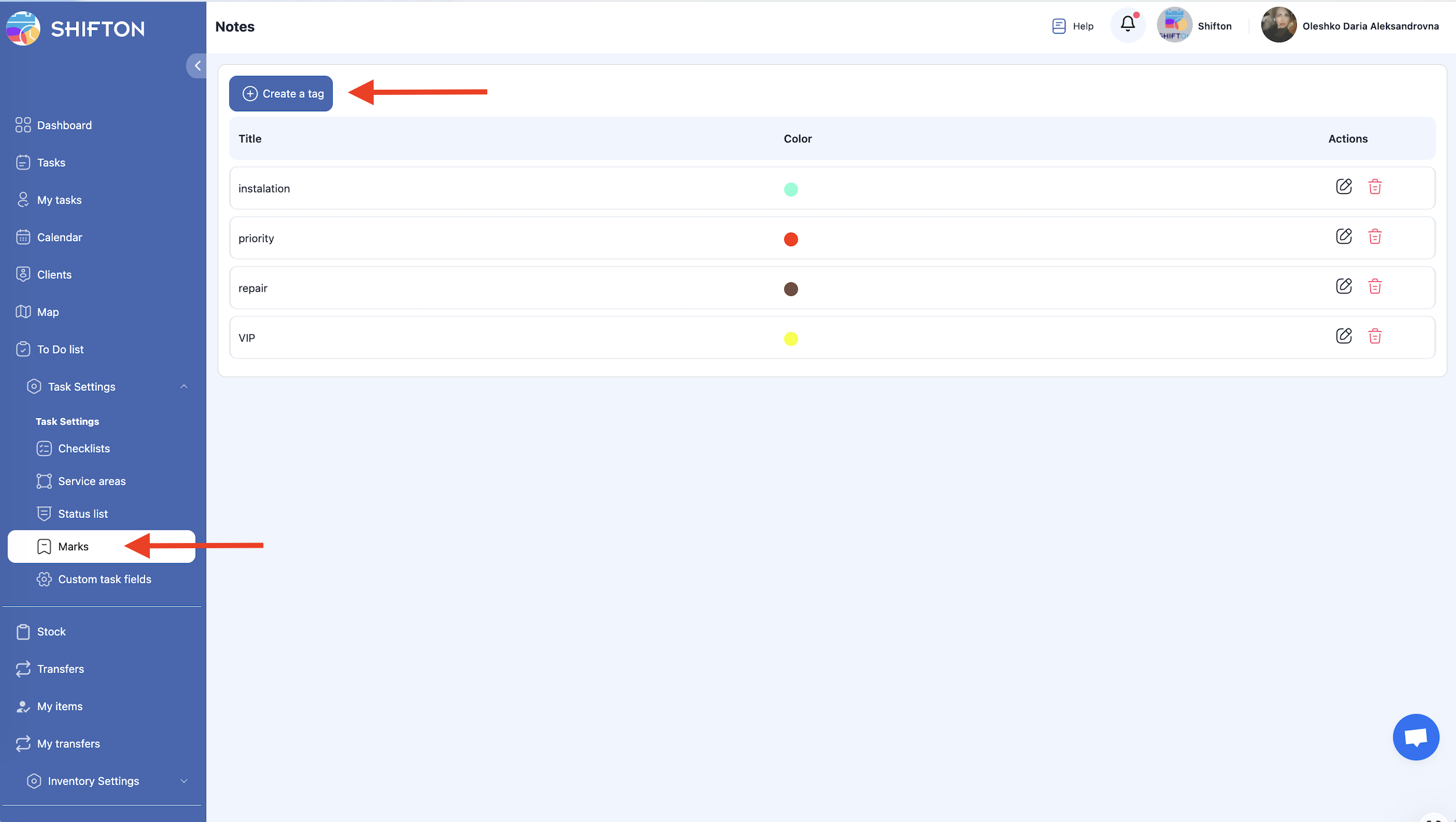1456x822 pixels.
Task: Open Custom task fields settings
Action: (104, 579)
